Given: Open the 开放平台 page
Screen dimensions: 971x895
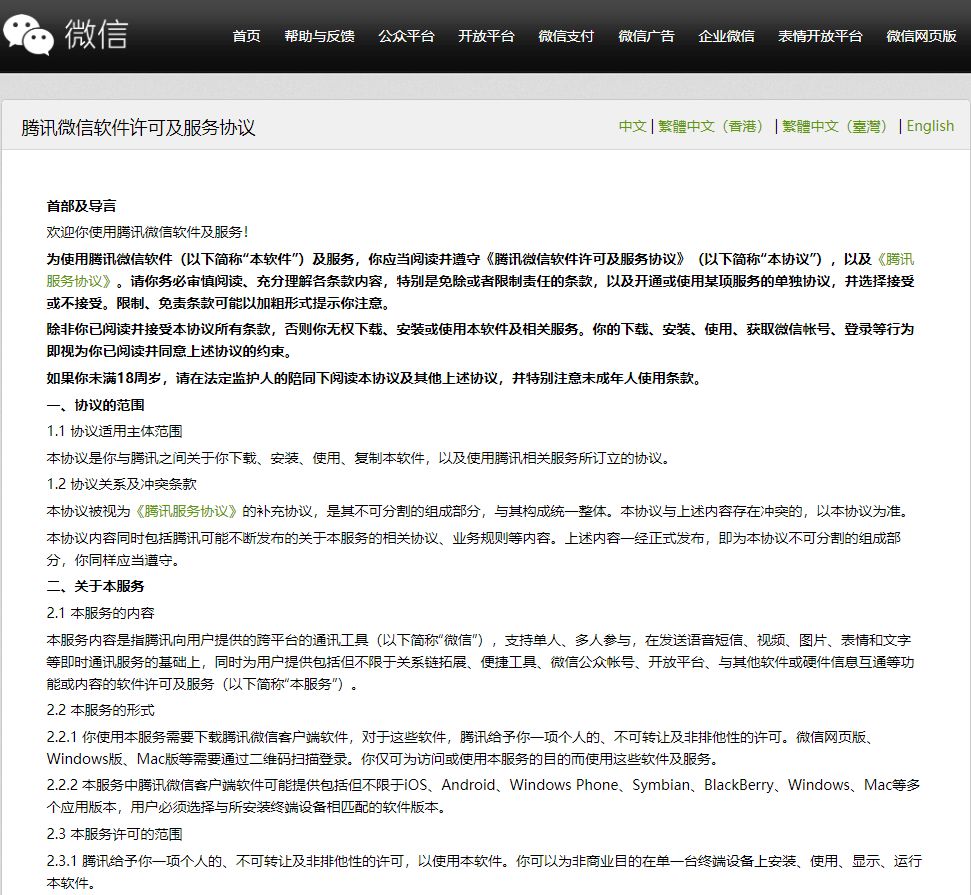Looking at the screenshot, I should 486,36.
